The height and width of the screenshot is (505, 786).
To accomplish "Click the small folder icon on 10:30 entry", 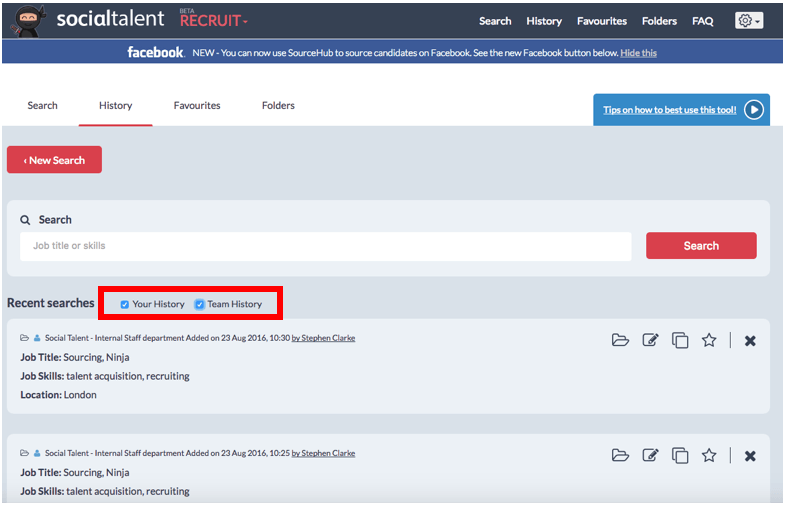I will pos(24,338).
